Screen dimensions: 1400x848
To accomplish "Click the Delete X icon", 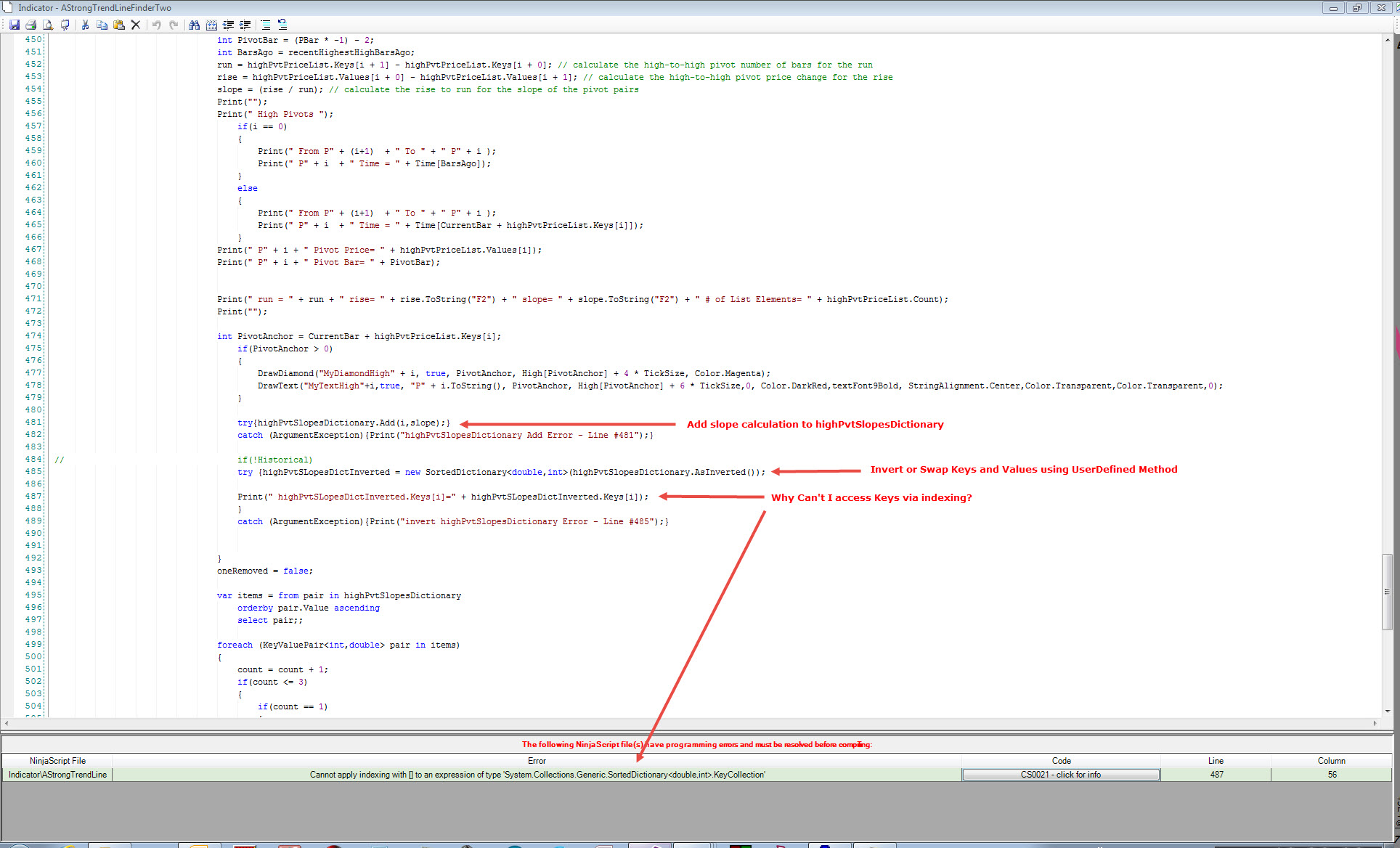I will click(x=136, y=25).
